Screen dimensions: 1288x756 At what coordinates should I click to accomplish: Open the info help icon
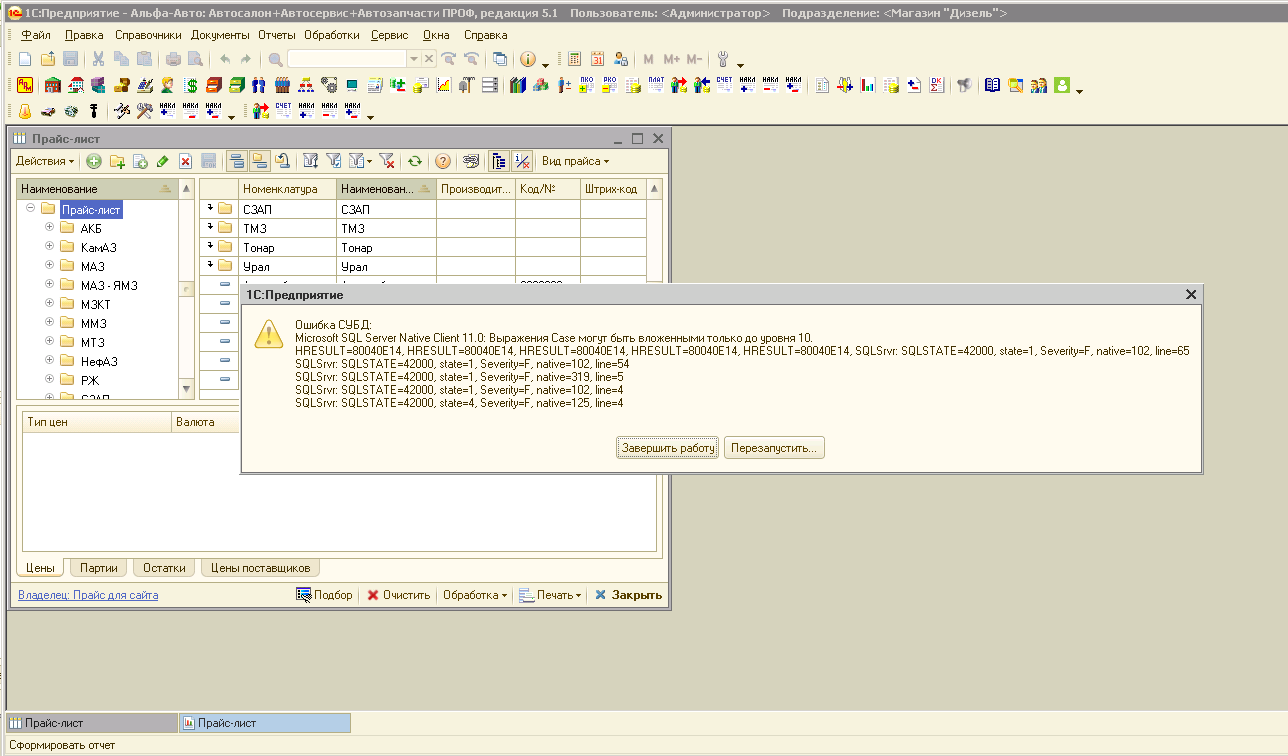[x=527, y=59]
